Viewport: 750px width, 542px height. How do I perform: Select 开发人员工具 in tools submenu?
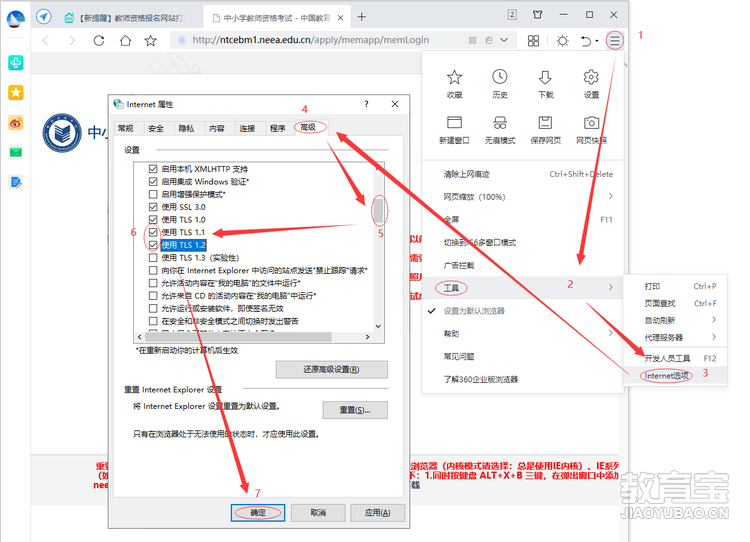coord(675,358)
